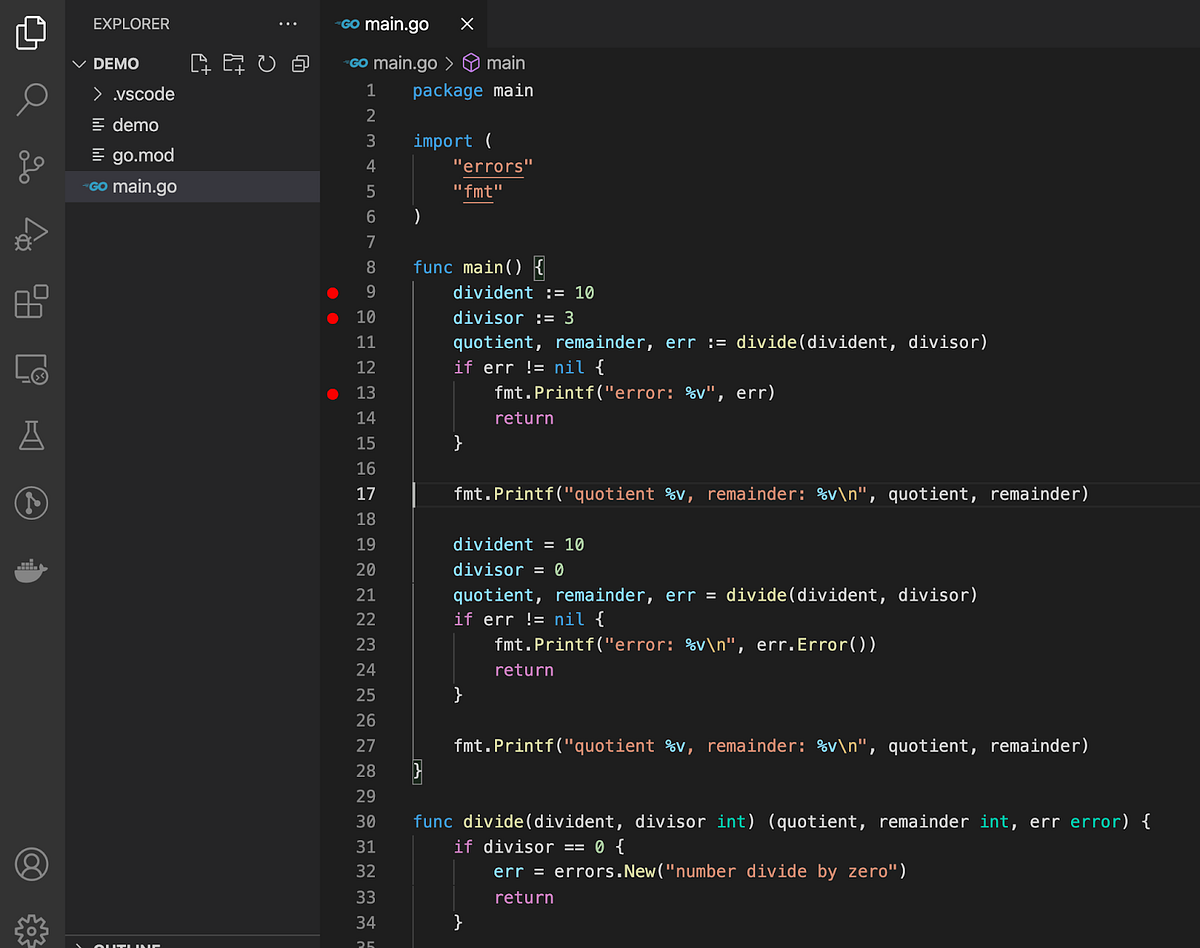Click the Refresh Explorer icon
The image size is (1200, 948).
[x=266, y=63]
